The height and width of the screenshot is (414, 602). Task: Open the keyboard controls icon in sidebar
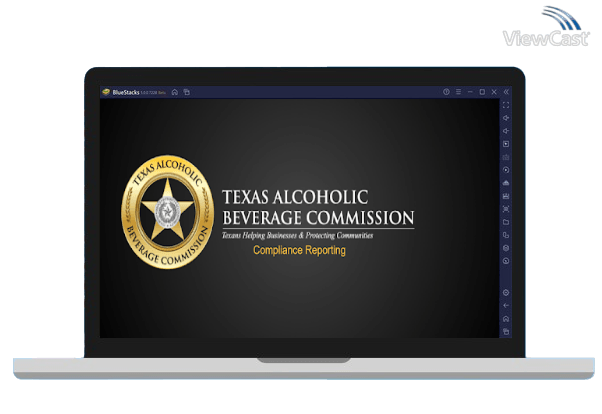(x=506, y=157)
